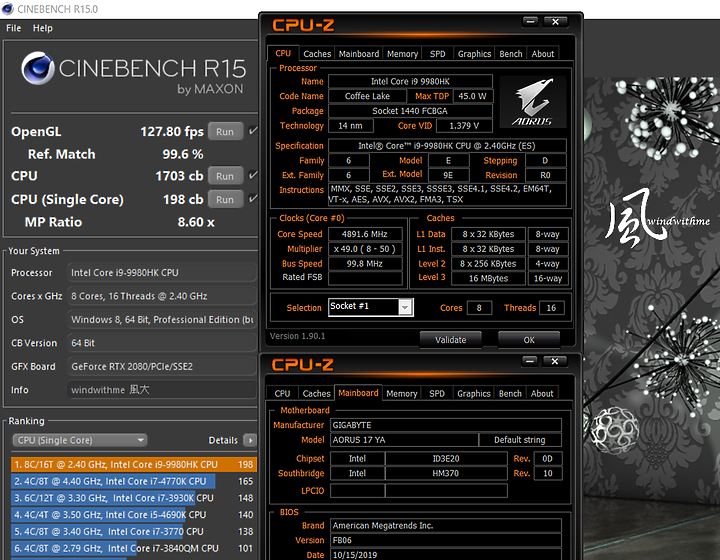Run the CPU (Single Core) benchmark

tap(225, 199)
